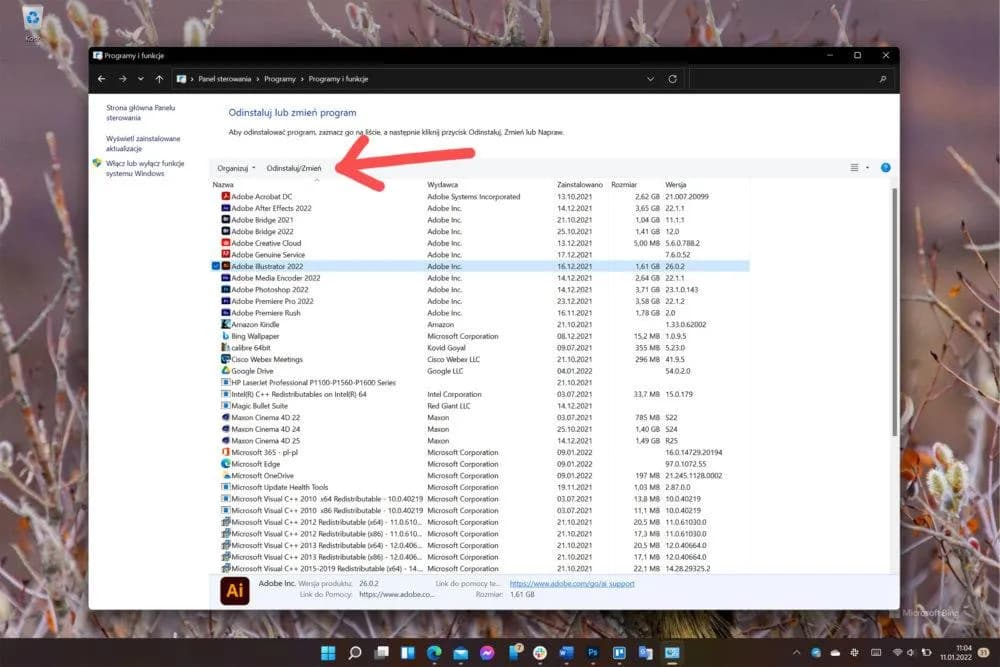1000x667 pixels.
Task: Launch Photoshop from the taskbar
Action: click(592, 654)
